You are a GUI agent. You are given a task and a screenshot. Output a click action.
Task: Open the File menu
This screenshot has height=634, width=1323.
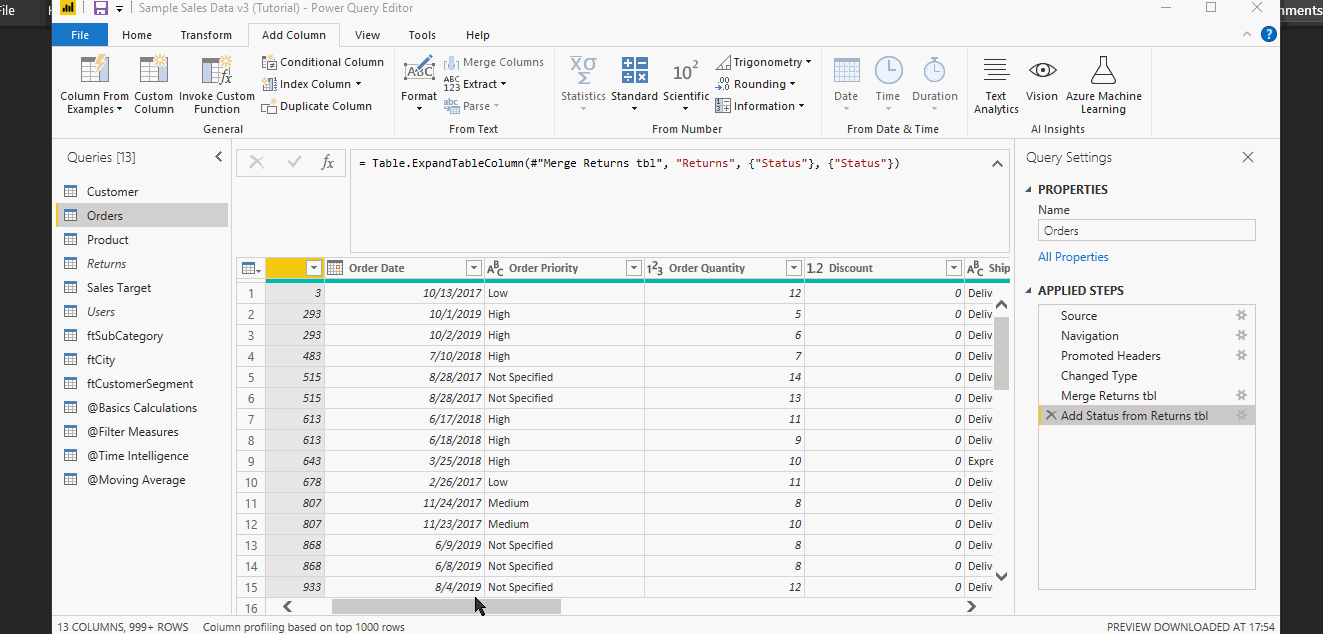click(x=79, y=34)
